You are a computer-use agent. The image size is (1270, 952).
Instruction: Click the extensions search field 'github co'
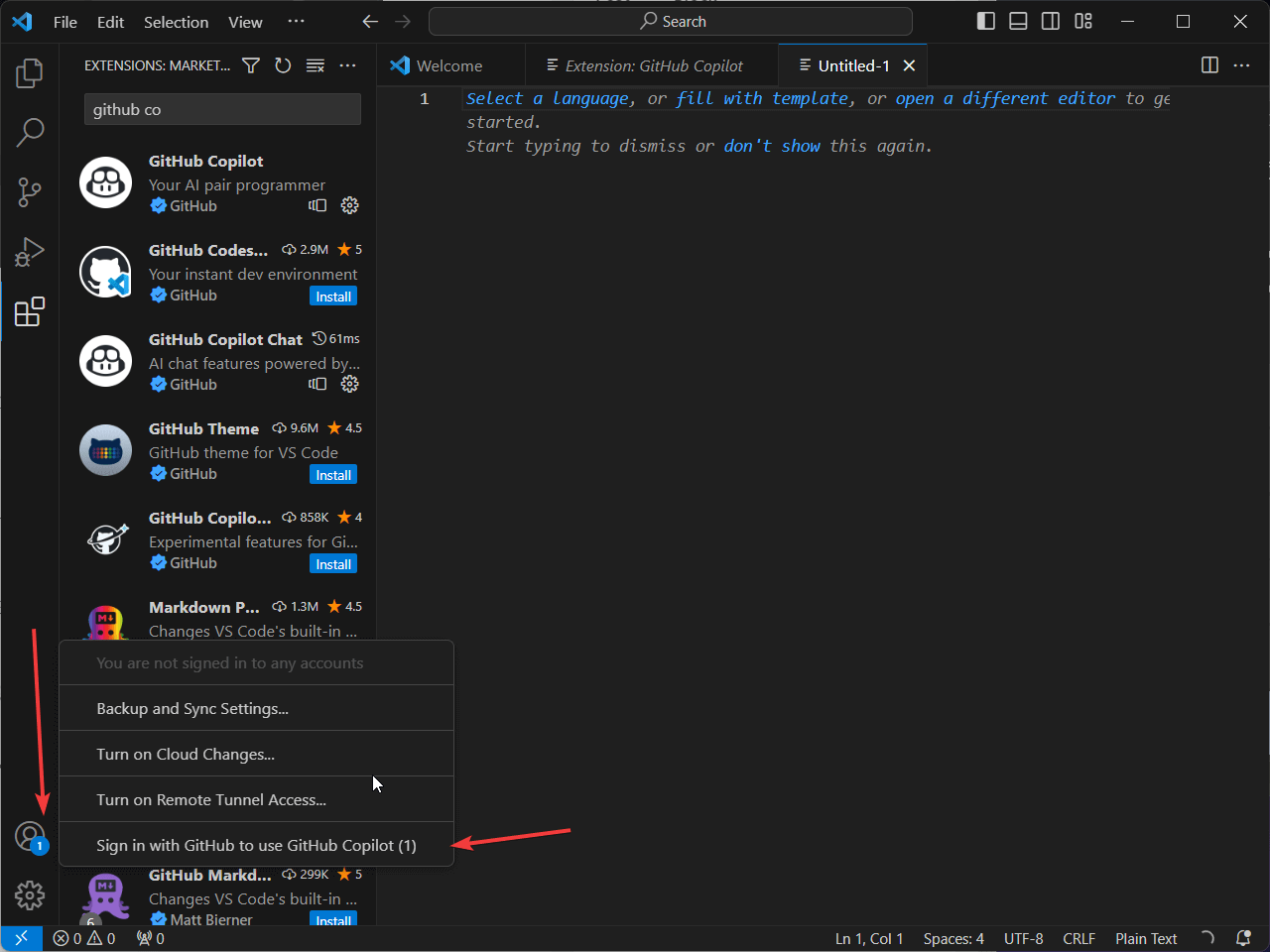tap(222, 109)
